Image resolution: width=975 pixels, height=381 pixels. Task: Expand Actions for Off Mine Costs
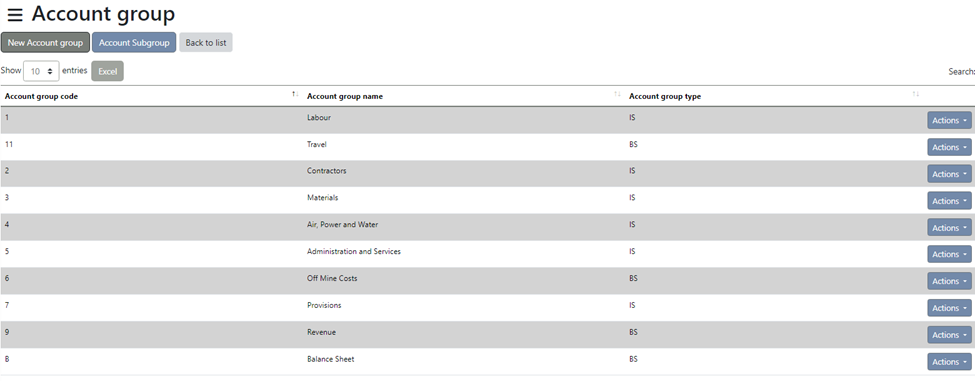(949, 281)
